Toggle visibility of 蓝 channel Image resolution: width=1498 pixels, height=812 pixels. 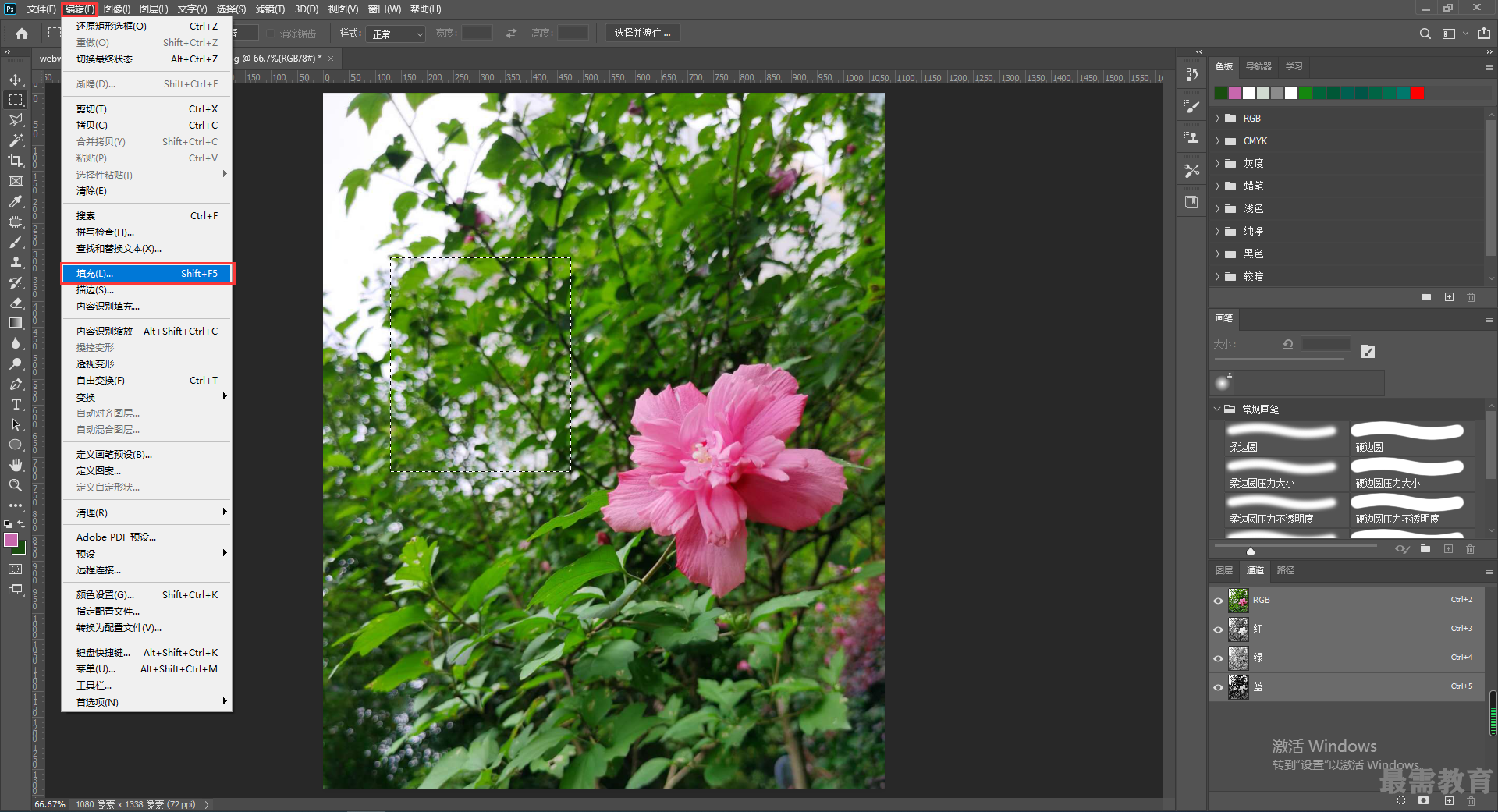click(1218, 687)
